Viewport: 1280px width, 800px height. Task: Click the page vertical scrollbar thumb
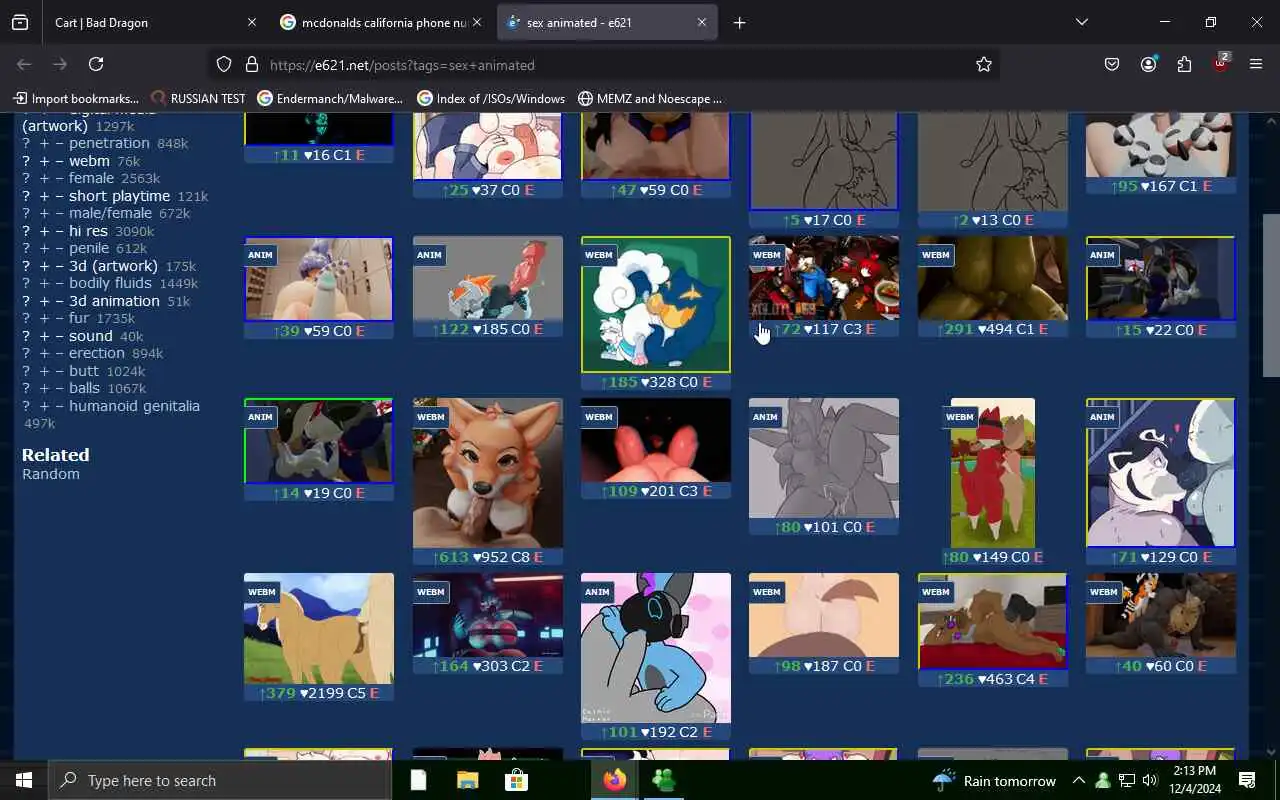[1271, 296]
